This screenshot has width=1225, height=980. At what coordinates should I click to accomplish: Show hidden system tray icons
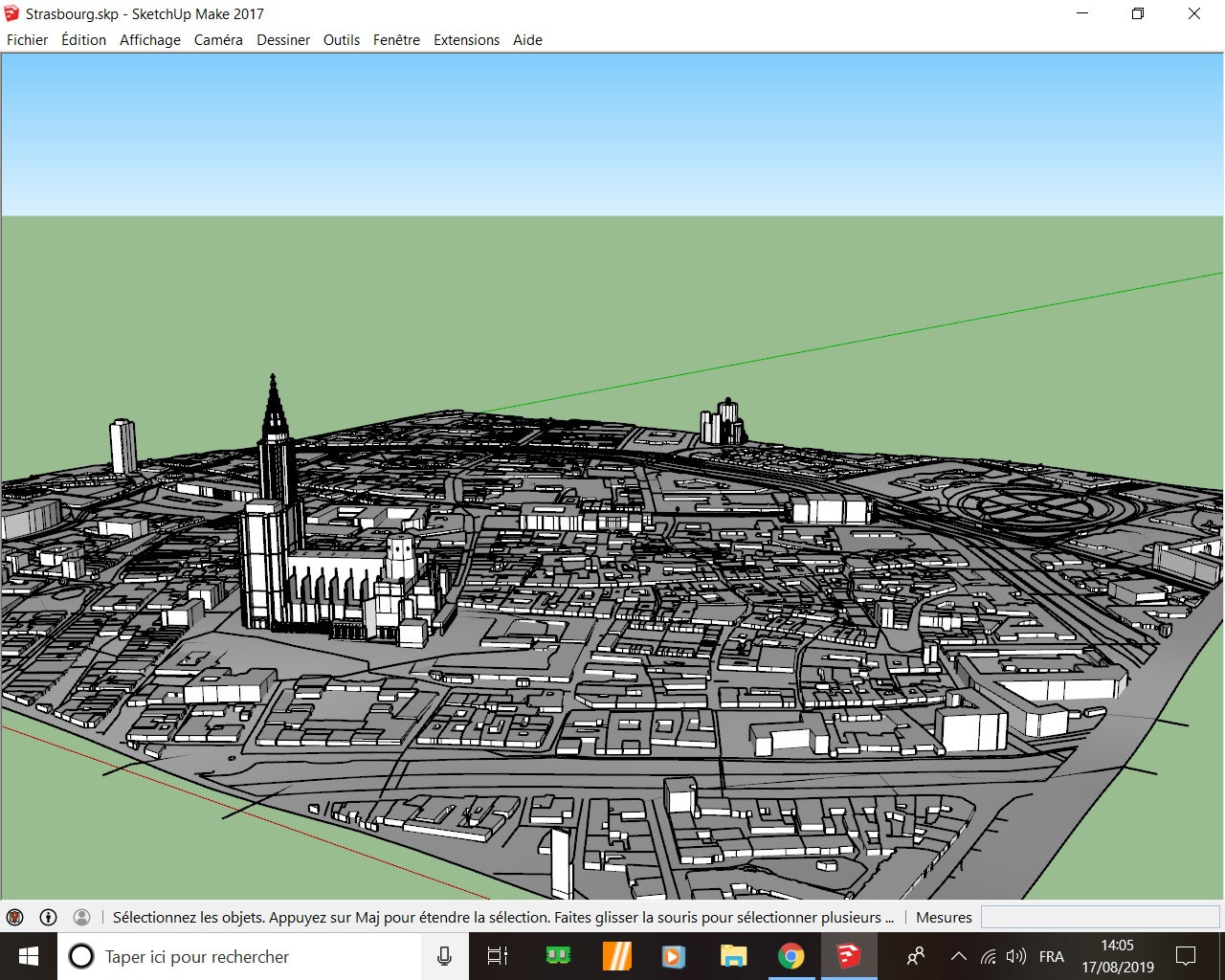point(958,956)
